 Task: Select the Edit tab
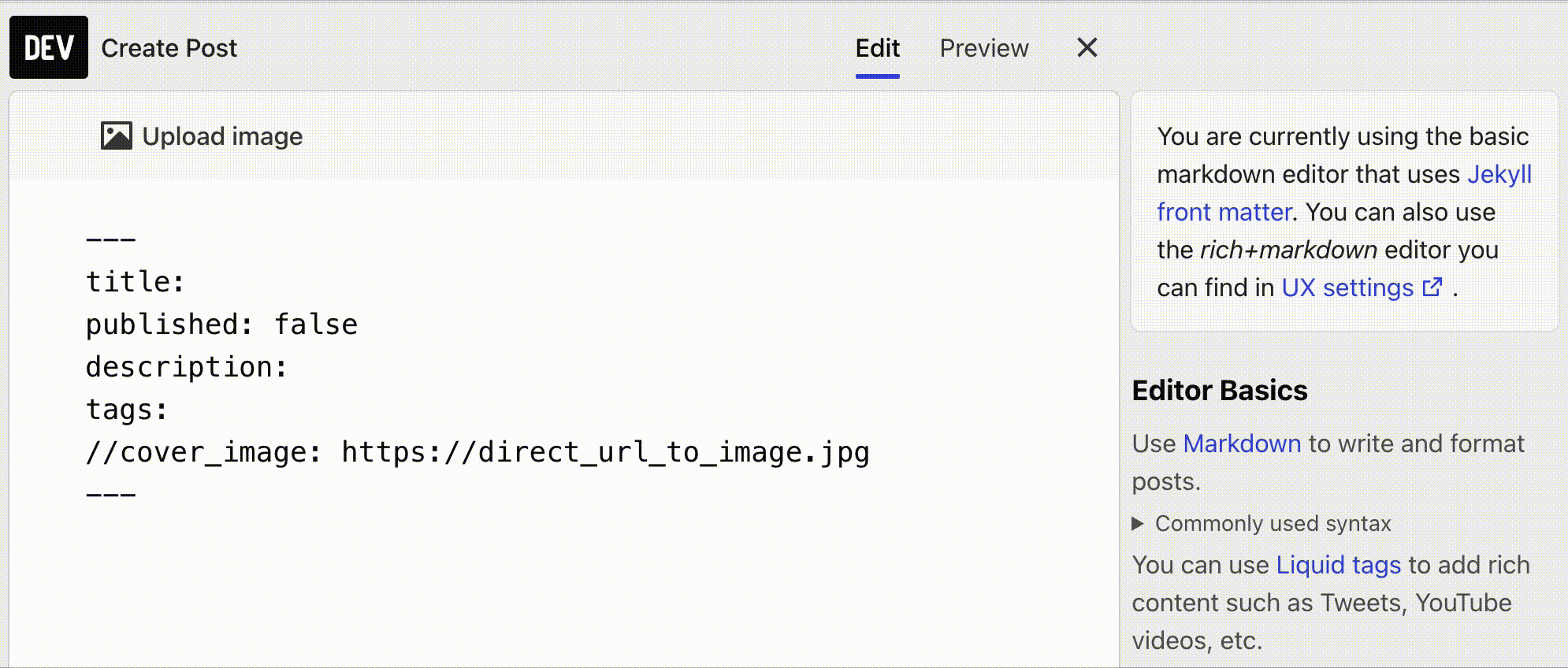tap(877, 48)
